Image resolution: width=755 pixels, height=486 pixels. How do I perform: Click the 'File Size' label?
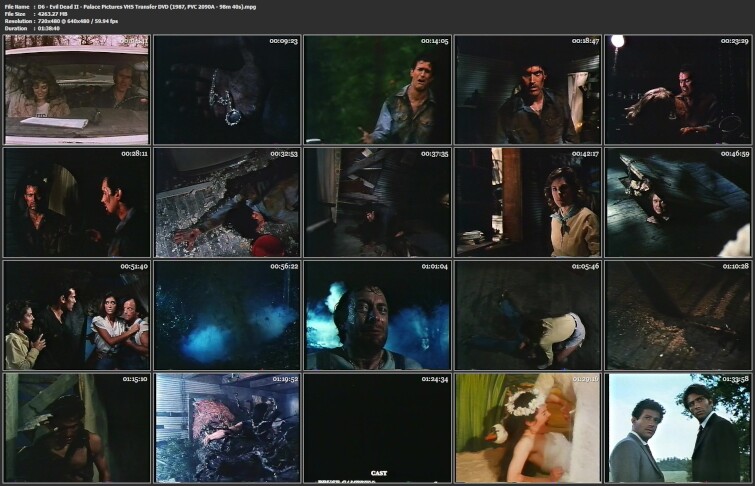15,14
